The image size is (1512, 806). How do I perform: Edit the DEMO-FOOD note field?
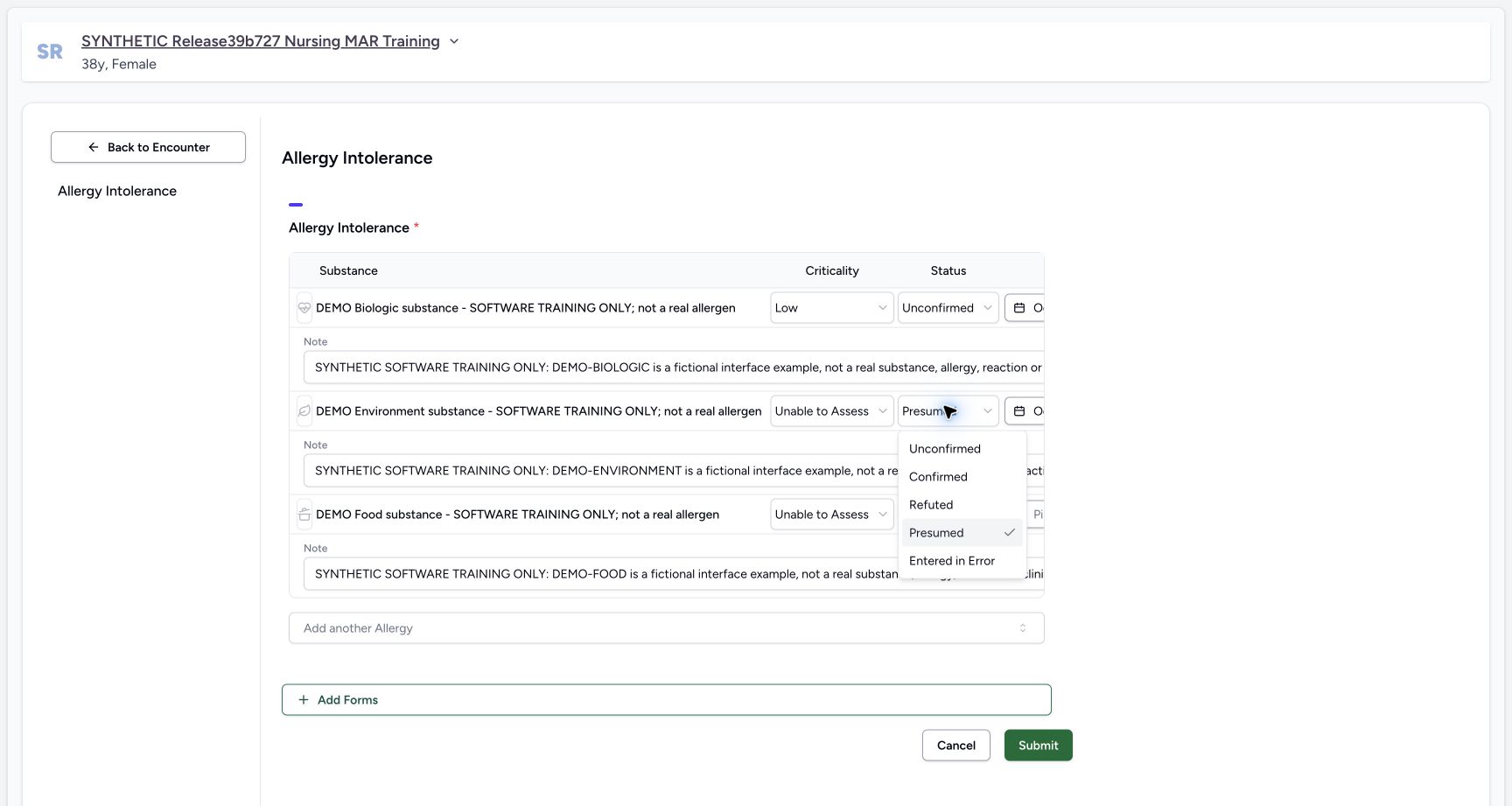(x=601, y=574)
